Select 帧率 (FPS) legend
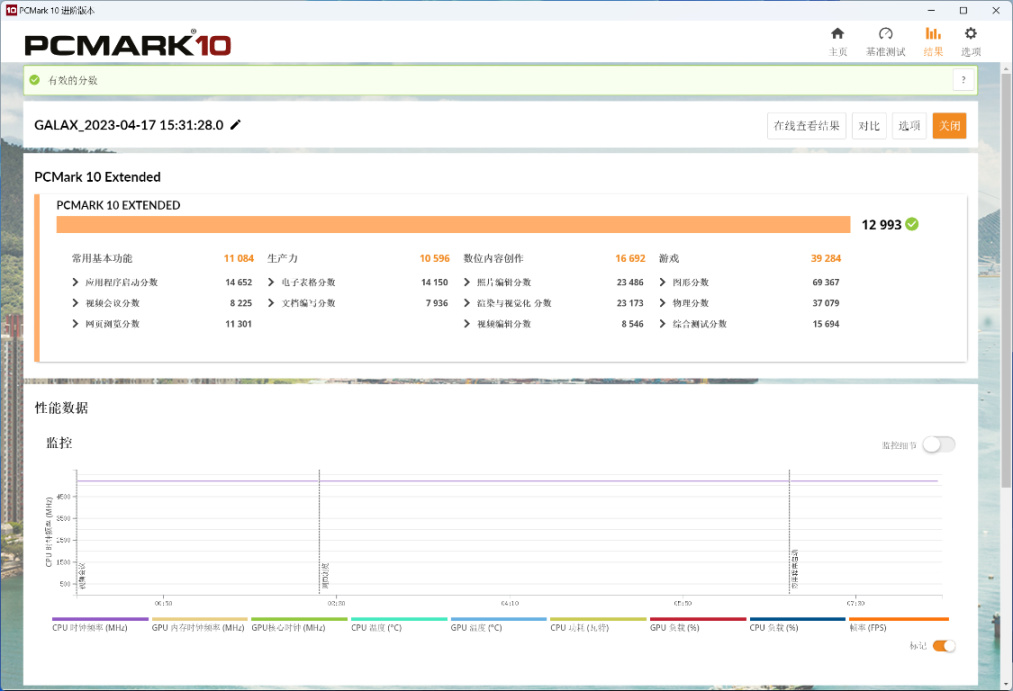Image resolution: width=1013 pixels, height=691 pixels. tap(899, 624)
